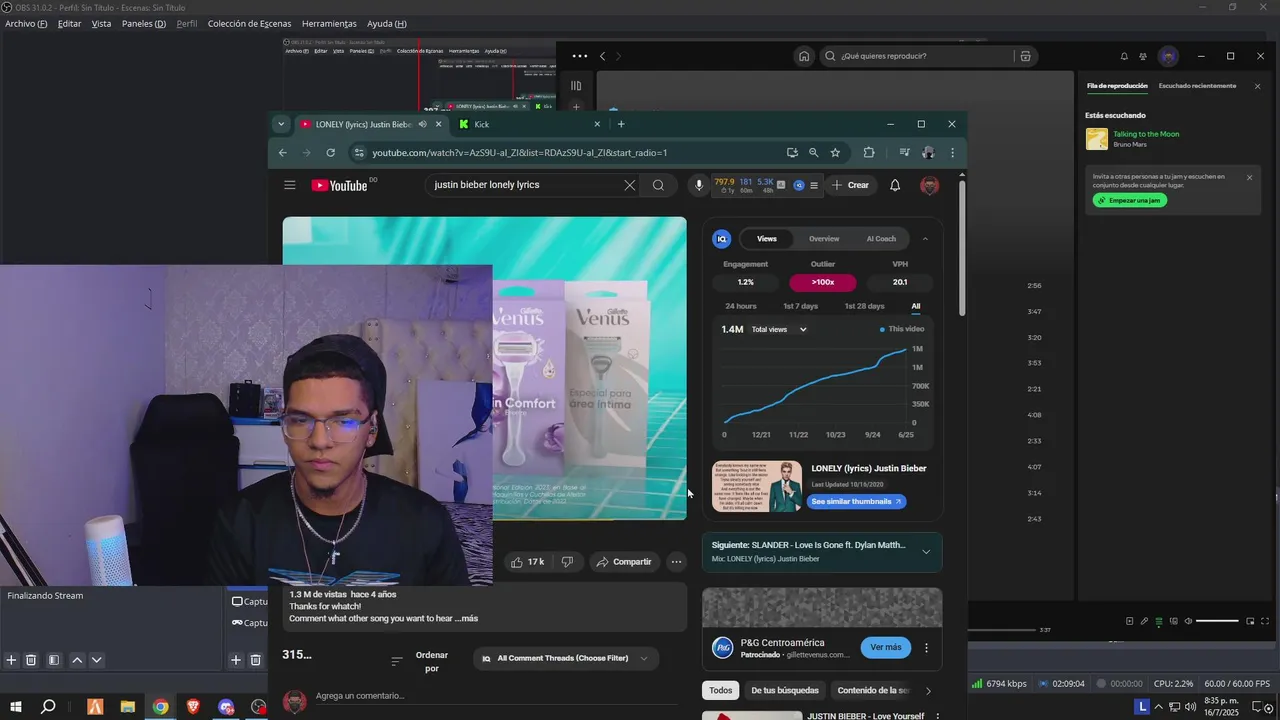Viewport: 1280px width, 720px height.
Task: Click the Crear button on YouTube
Action: point(850,185)
